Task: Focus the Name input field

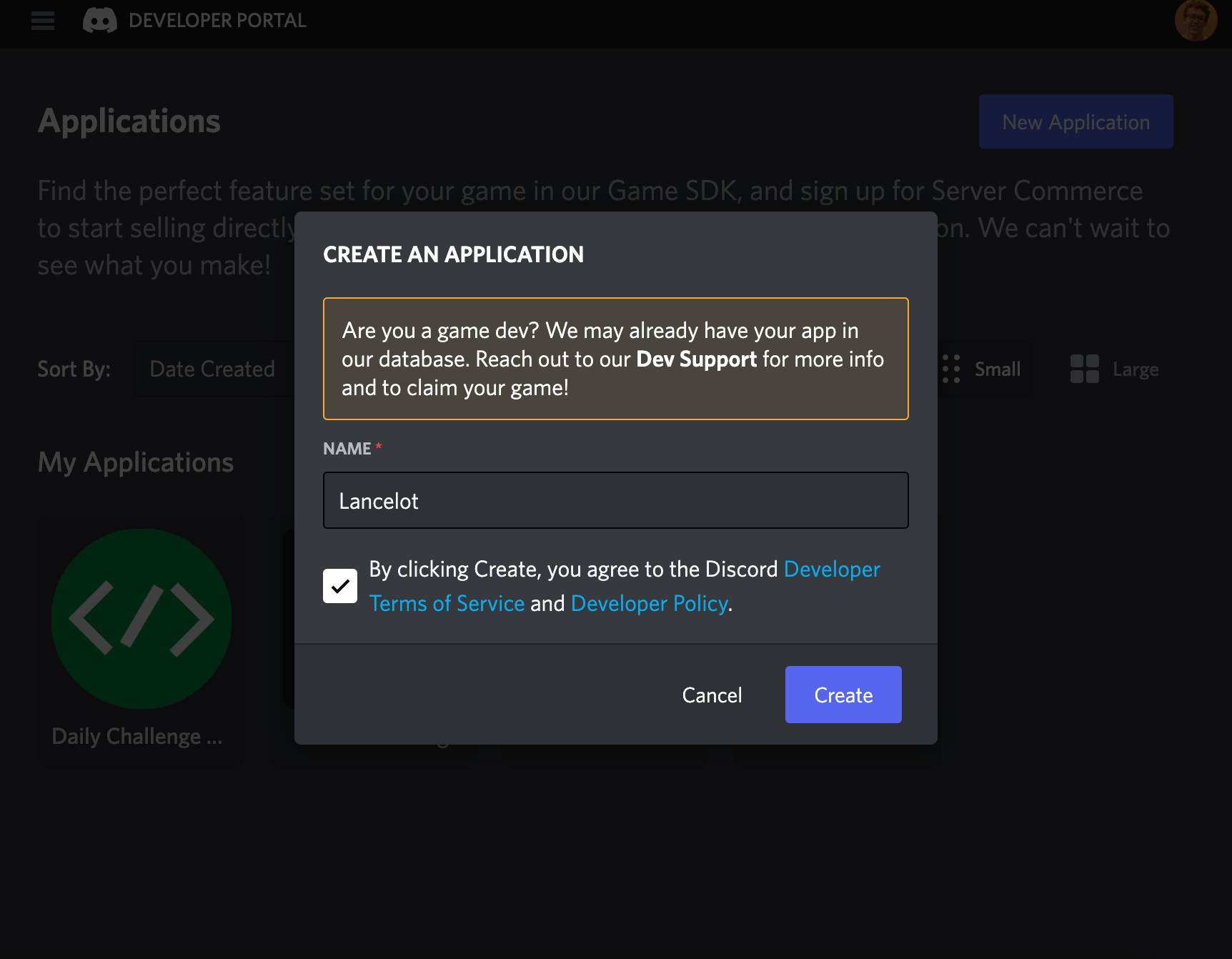Action: (616, 500)
